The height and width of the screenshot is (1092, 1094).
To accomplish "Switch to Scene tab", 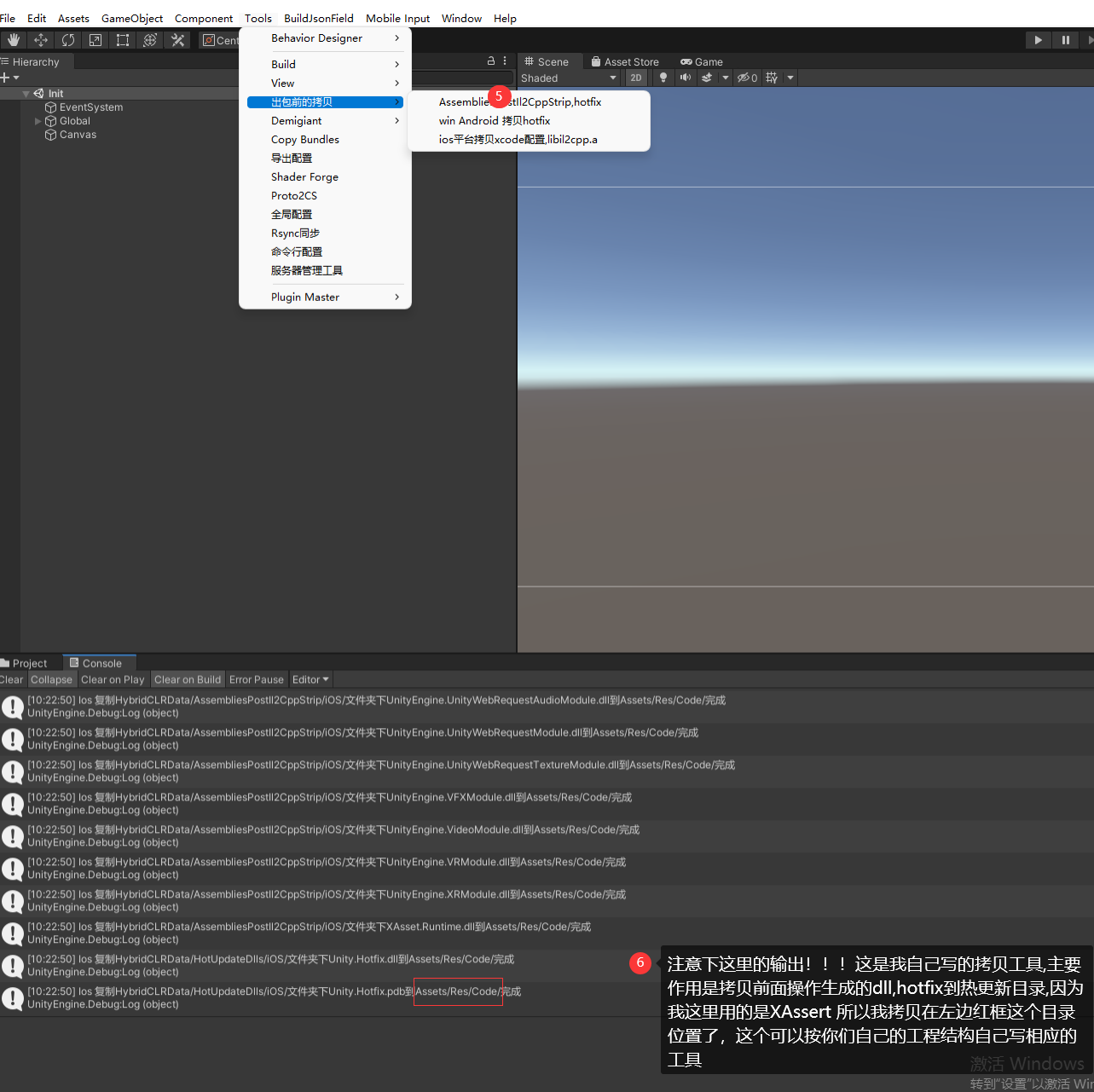I will [x=547, y=61].
